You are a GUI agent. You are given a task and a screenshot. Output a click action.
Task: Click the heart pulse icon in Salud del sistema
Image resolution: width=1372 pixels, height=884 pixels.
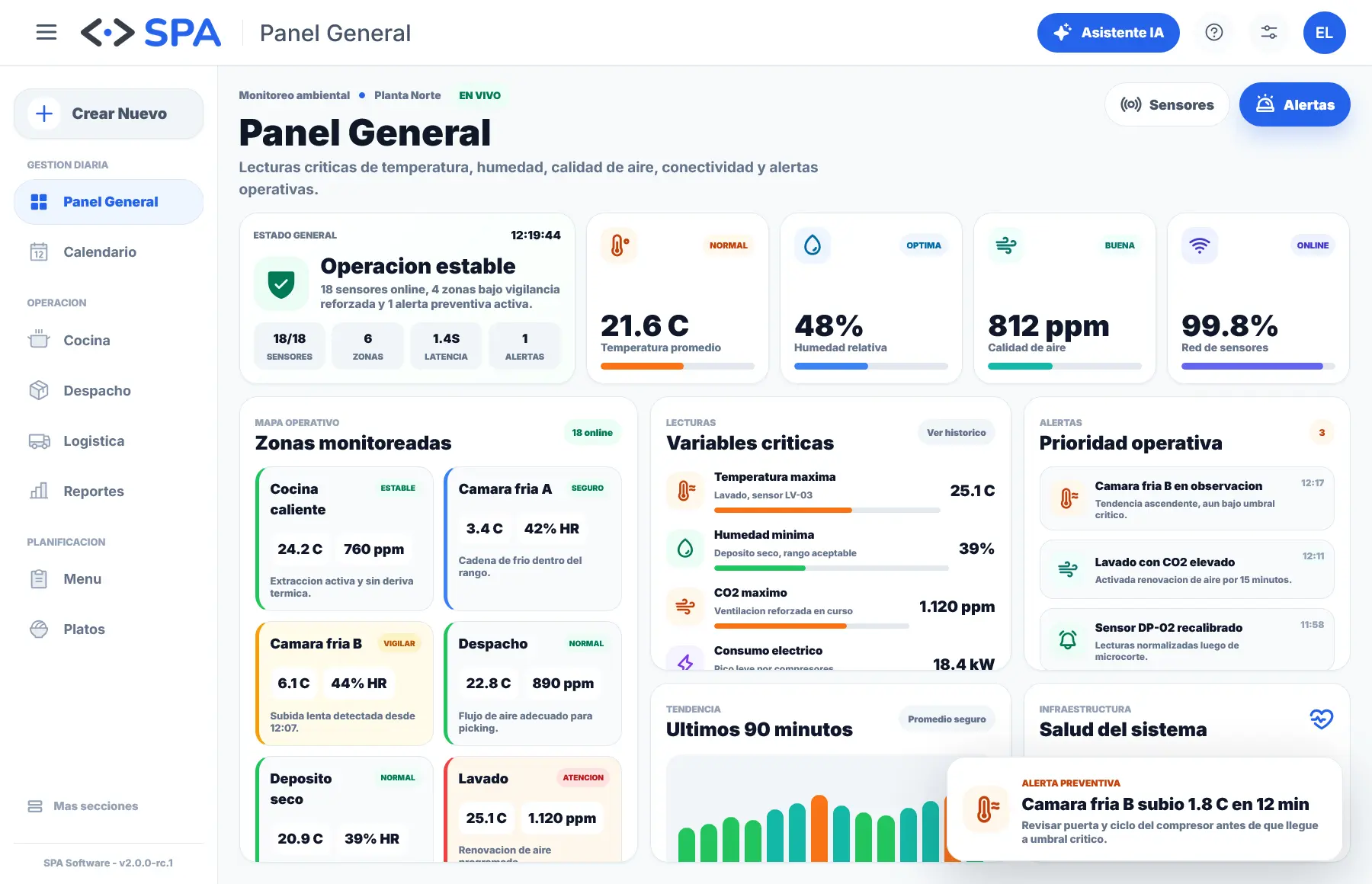1322,719
